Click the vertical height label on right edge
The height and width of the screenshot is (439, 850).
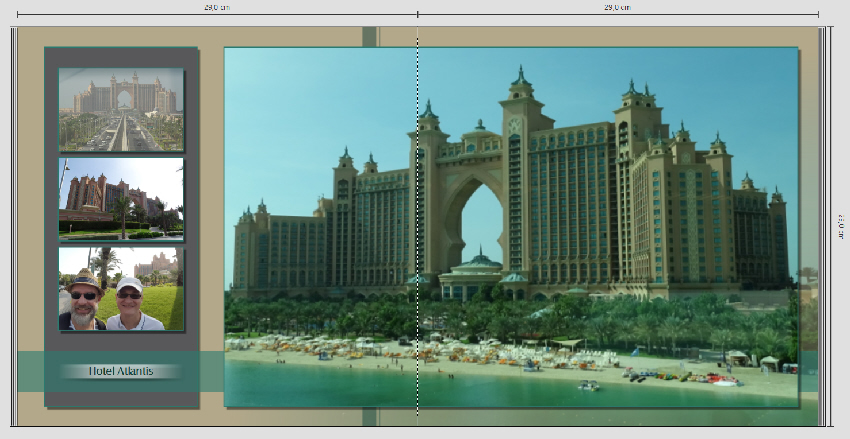[840, 227]
